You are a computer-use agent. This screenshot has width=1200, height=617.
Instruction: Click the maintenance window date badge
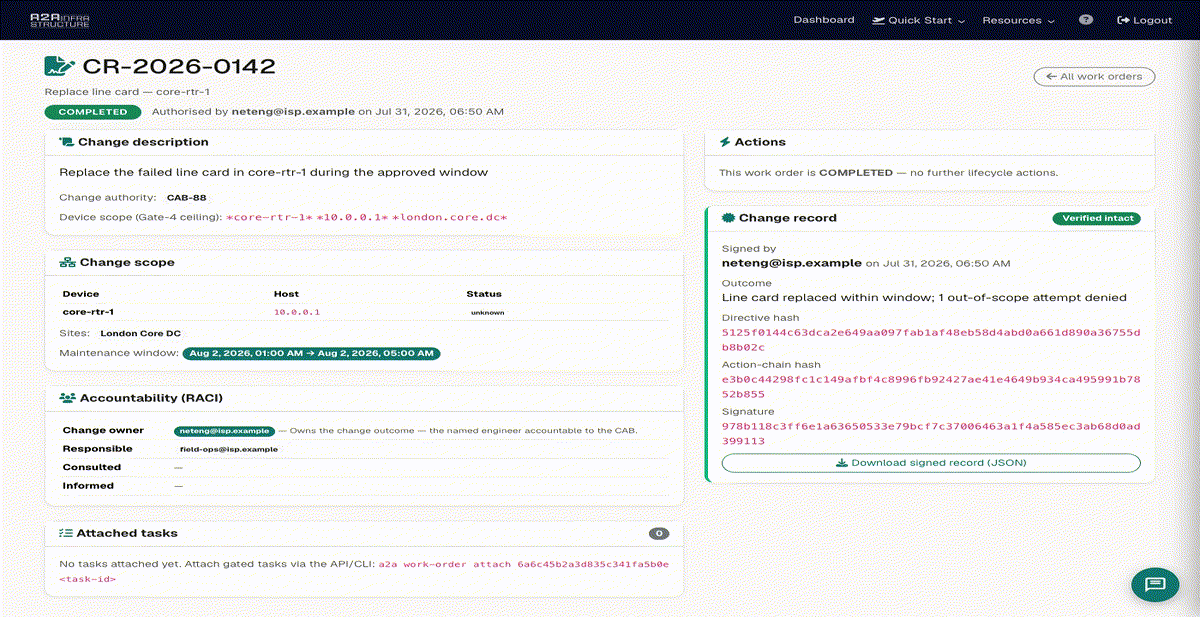311,353
